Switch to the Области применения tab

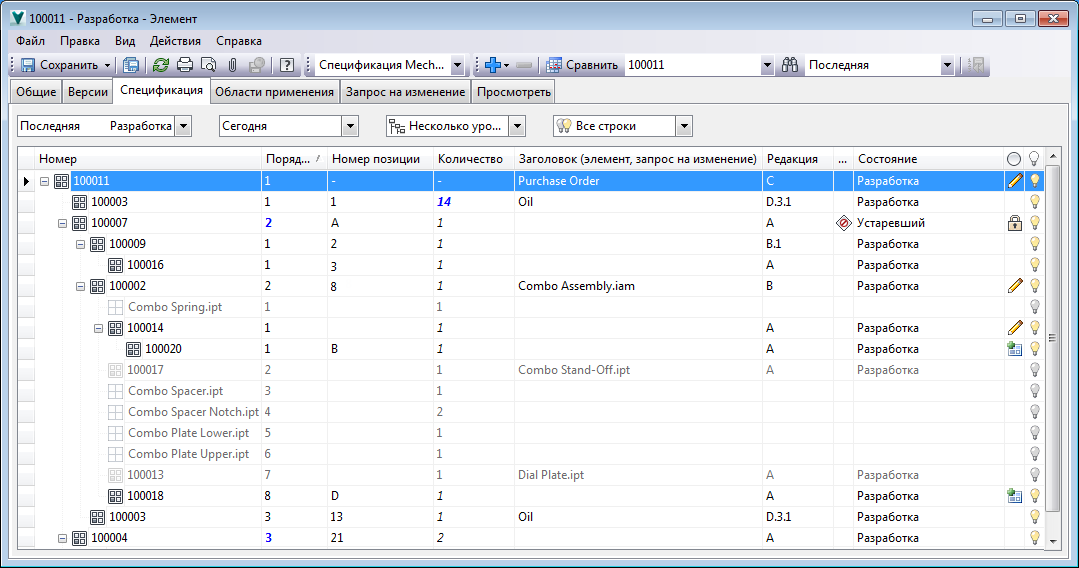274,92
